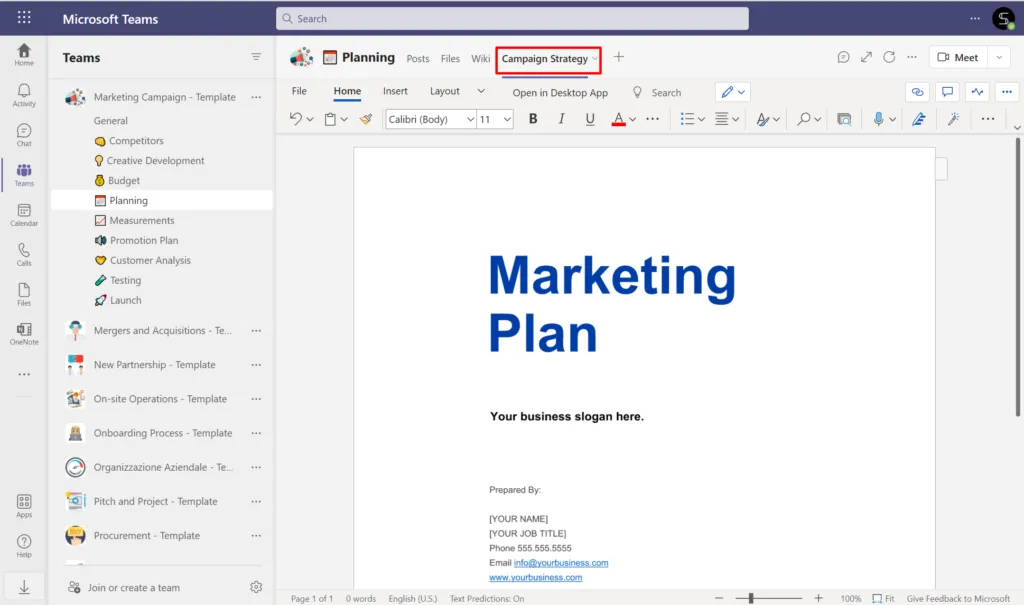Image resolution: width=1024 pixels, height=605 pixels.
Task: Add a new tab with plus
Action: tap(618, 57)
